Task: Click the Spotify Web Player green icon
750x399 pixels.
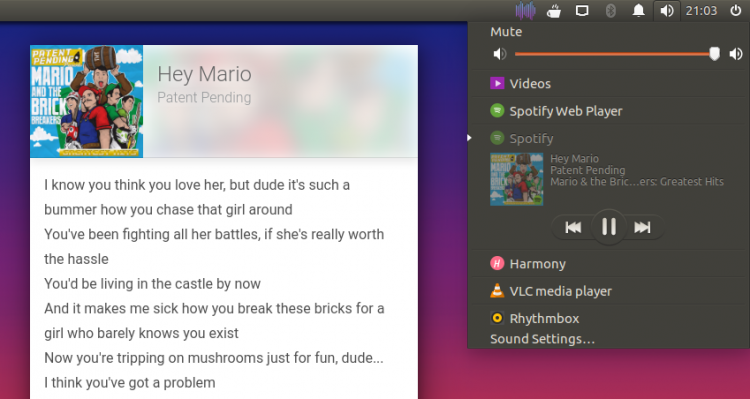Action: coord(497,111)
